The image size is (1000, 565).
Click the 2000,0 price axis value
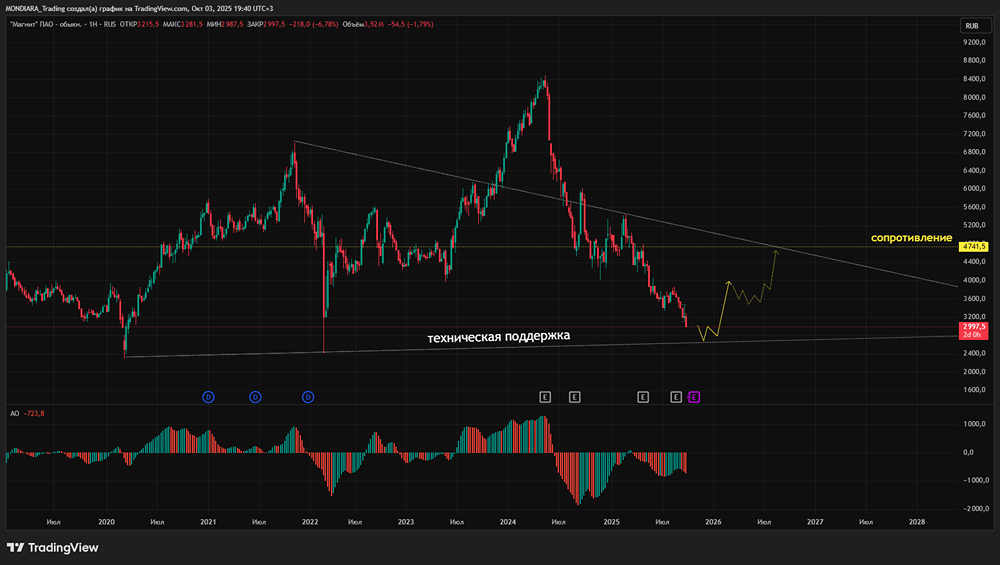coord(974,371)
